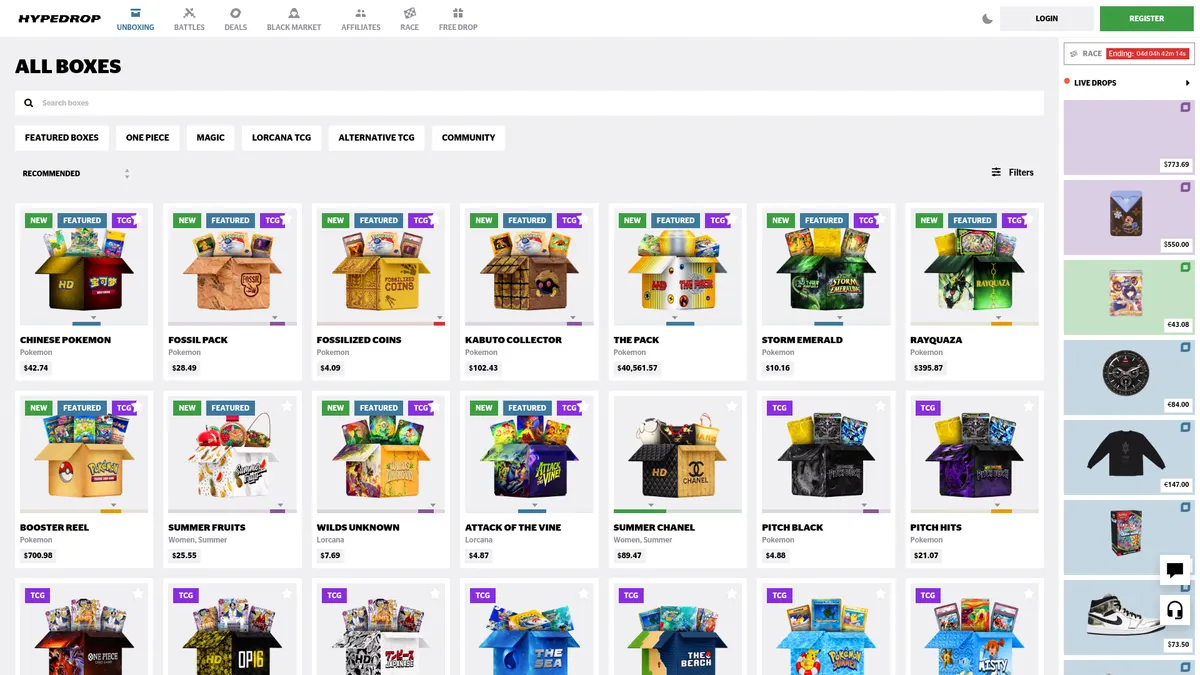Click the HypeDrop logo
1200x675 pixels.
coord(59,18)
